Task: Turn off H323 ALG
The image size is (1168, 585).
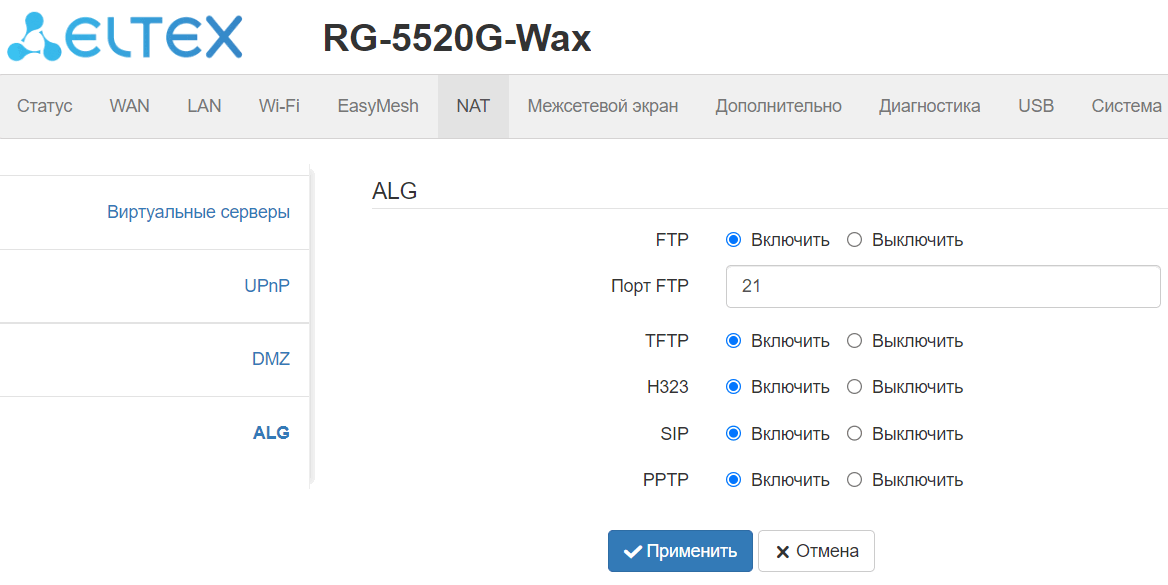Action: tap(854, 387)
